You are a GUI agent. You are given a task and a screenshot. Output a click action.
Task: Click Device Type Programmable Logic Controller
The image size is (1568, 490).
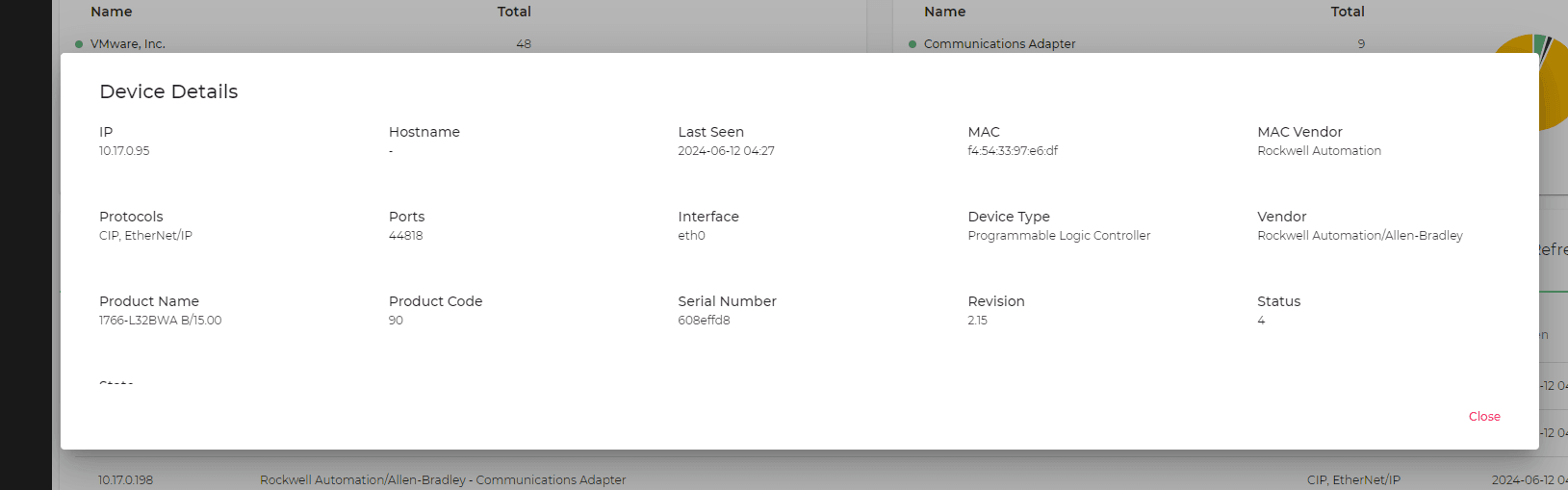tap(1059, 236)
